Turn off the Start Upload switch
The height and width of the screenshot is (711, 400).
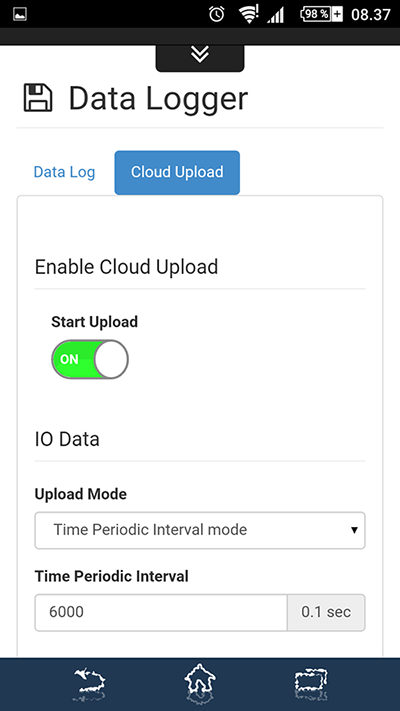coord(90,359)
